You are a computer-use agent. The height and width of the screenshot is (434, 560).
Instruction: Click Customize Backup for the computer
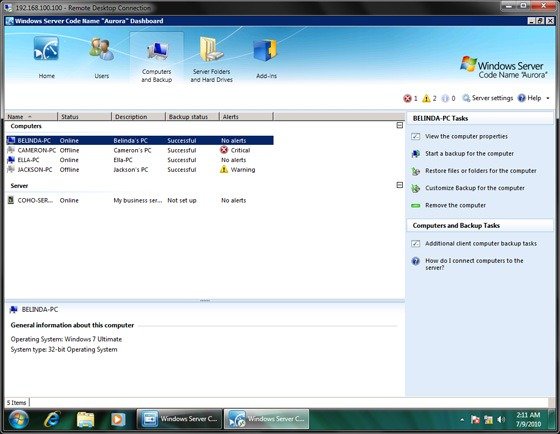475,188
